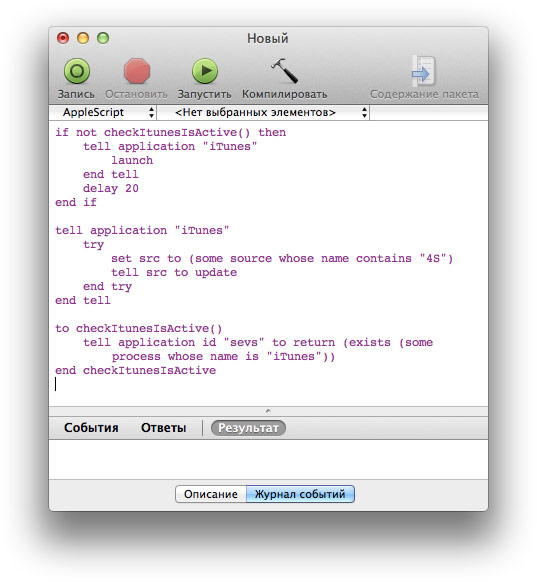Click the string "4S" in script
This screenshot has height=582, width=537.
pos(433,258)
